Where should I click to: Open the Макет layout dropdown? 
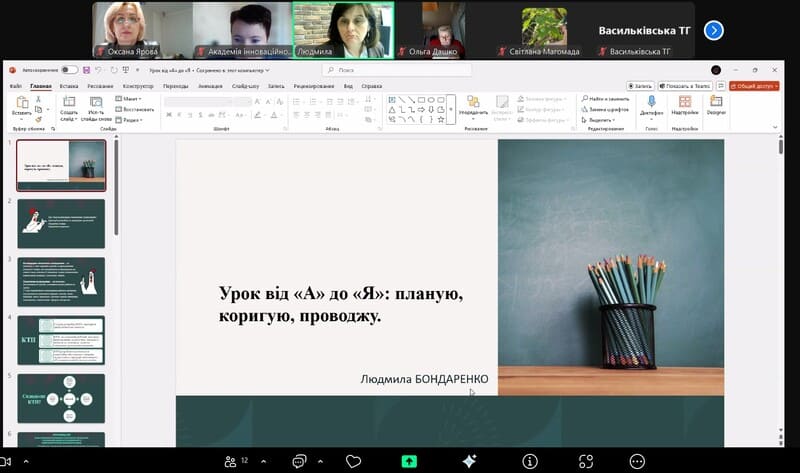128,99
